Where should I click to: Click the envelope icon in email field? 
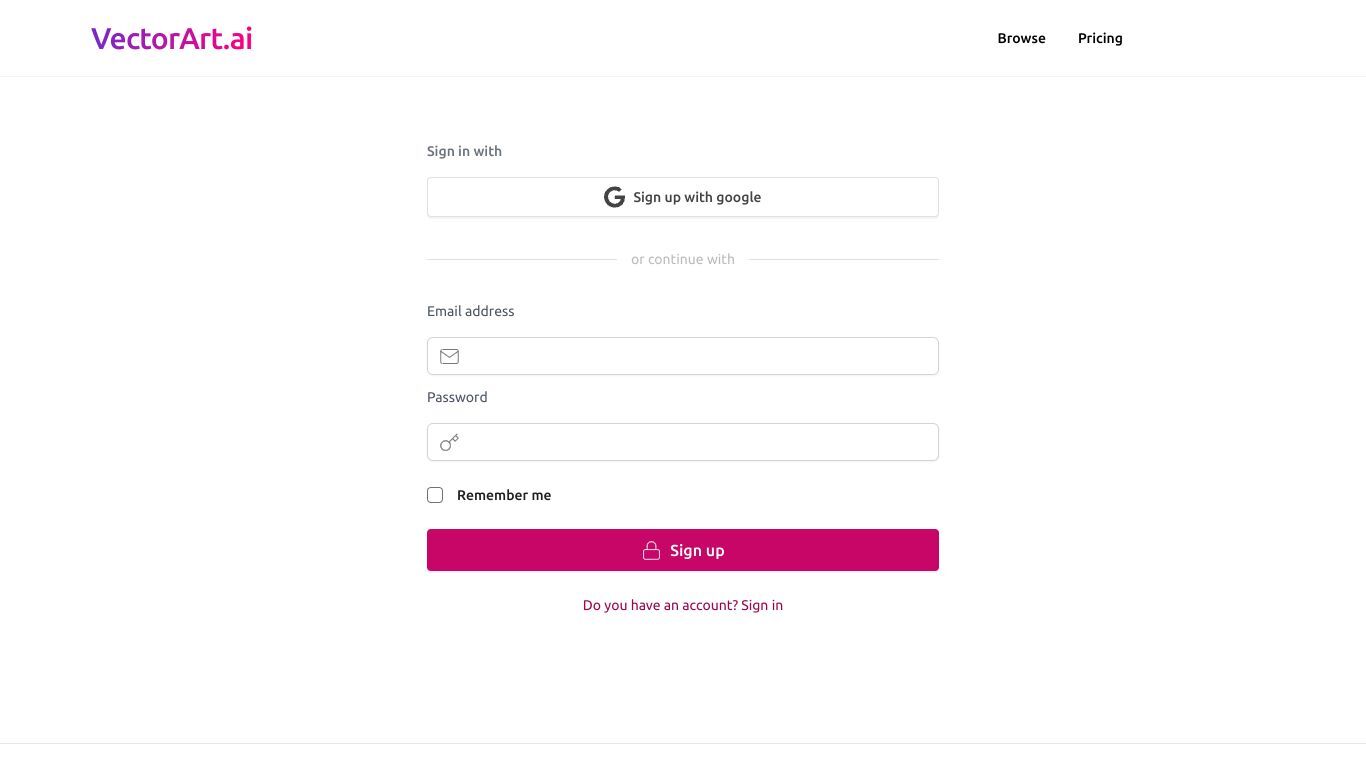[x=449, y=356]
